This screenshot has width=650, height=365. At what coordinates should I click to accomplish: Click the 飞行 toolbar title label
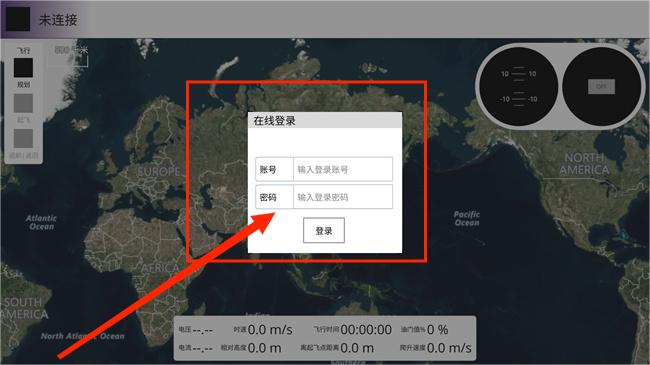point(23,51)
